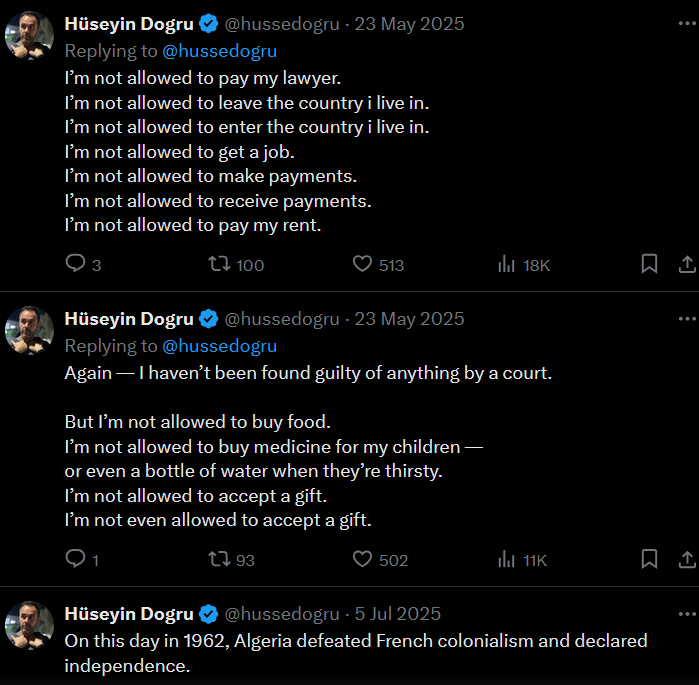Viewport: 699px width, 685px height.
Task: Like the tweet with 513 likes
Action: click(363, 264)
